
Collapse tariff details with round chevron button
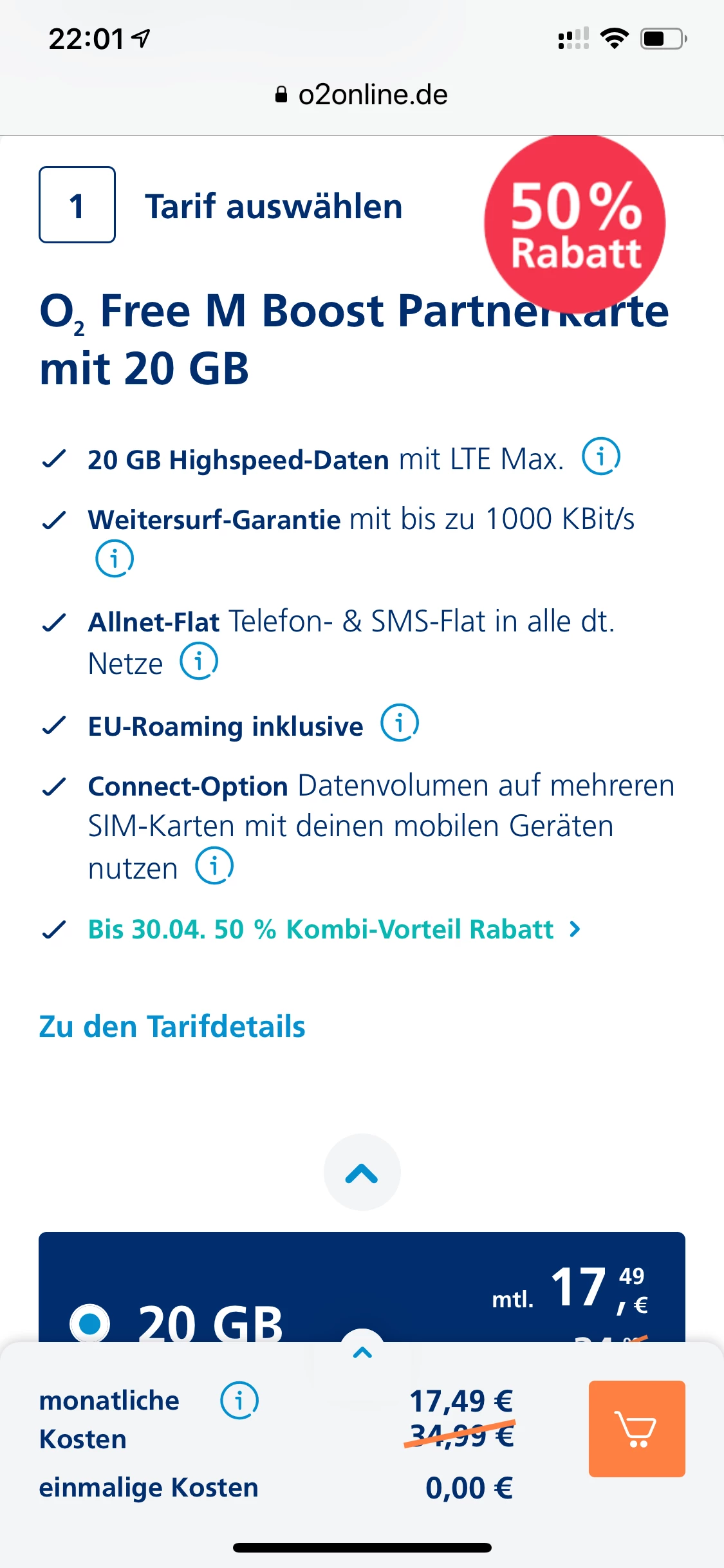pyautogui.click(x=362, y=1173)
